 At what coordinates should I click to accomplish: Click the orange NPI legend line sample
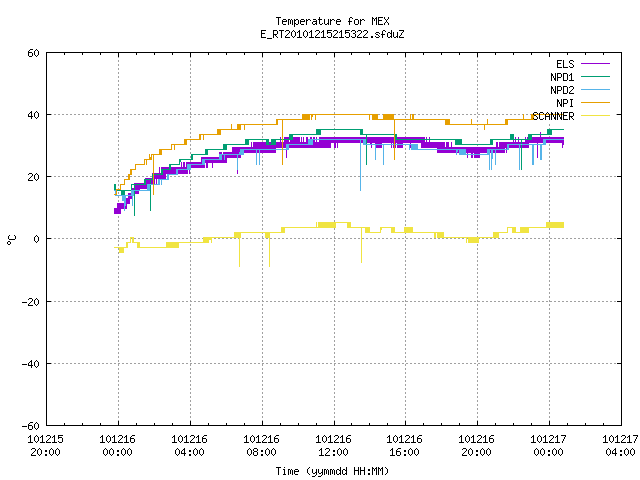coord(595,103)
